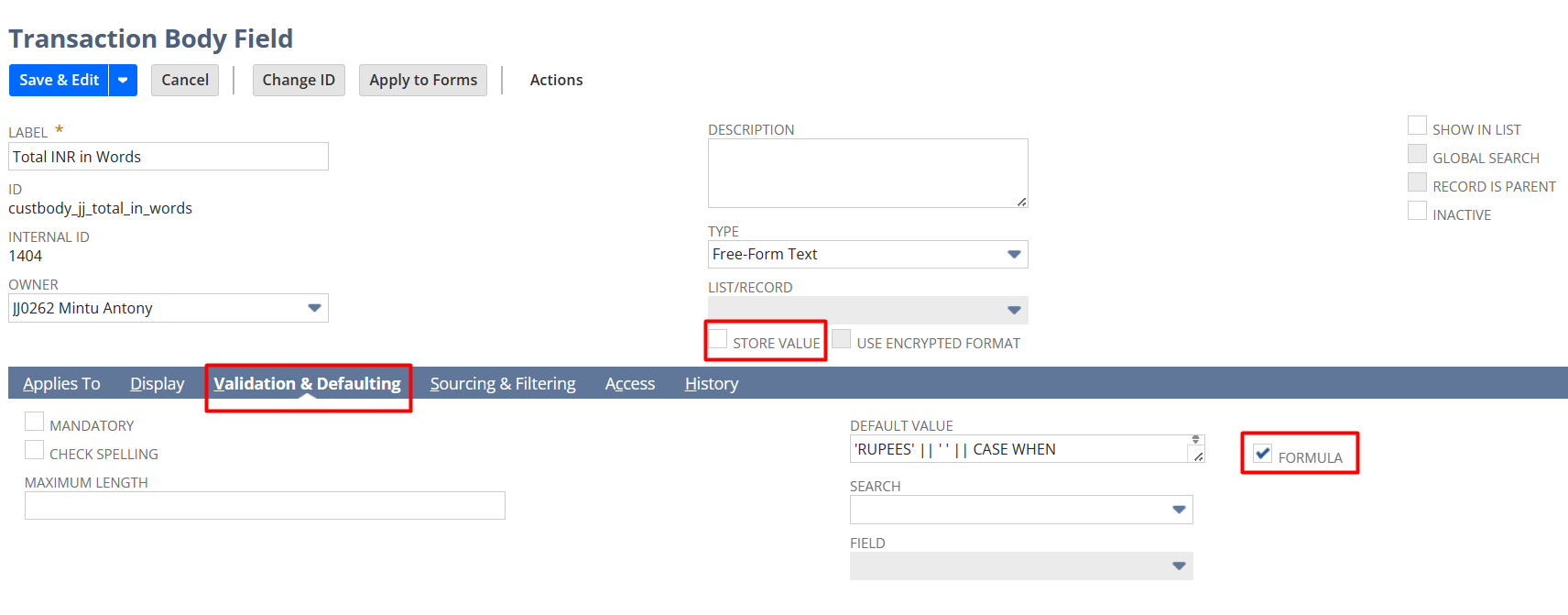Viewport: 1568px width, 615px height.
Task: Click the Label text field
Action: pyautogui.click(x=169, y=157)
